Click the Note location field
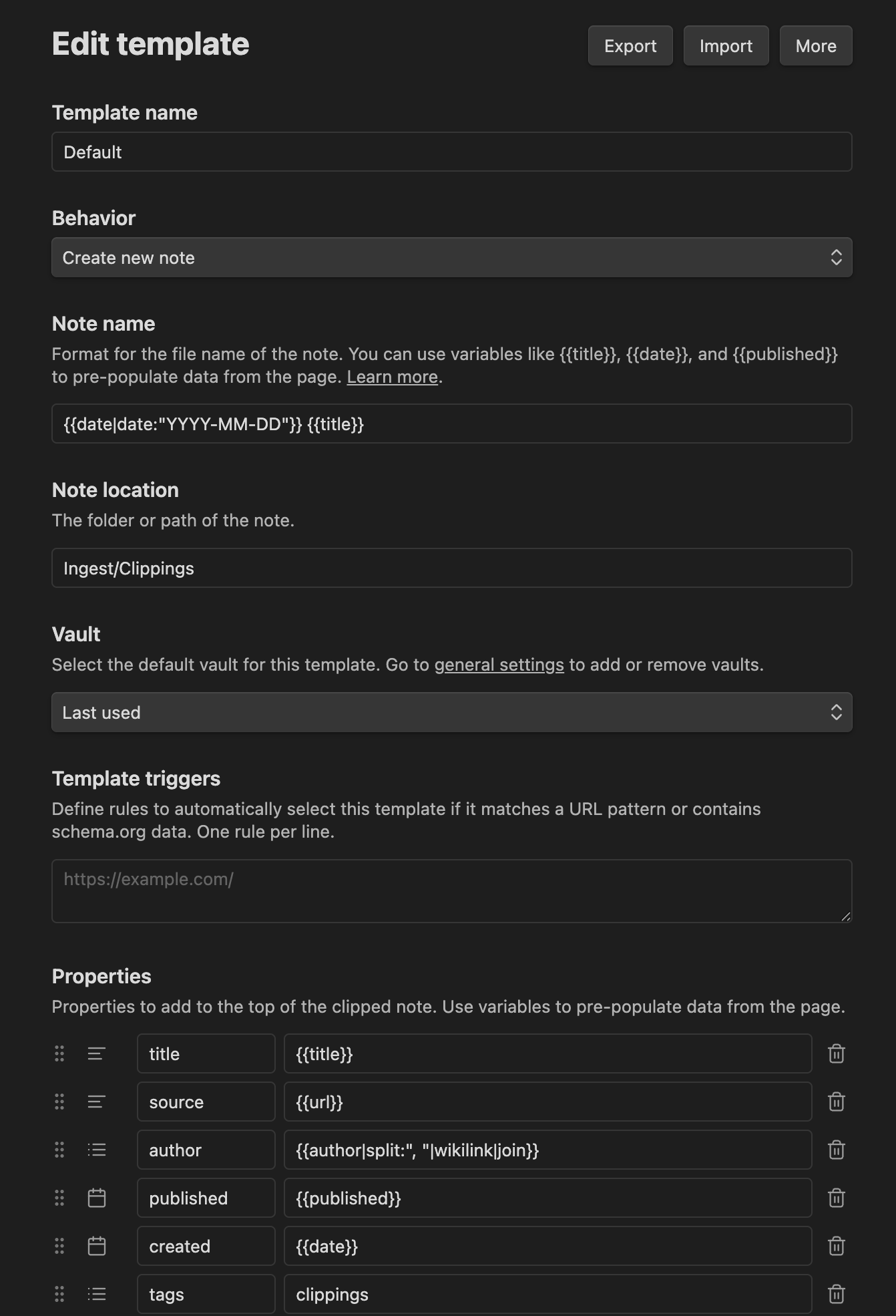 [x=452, y=568]
